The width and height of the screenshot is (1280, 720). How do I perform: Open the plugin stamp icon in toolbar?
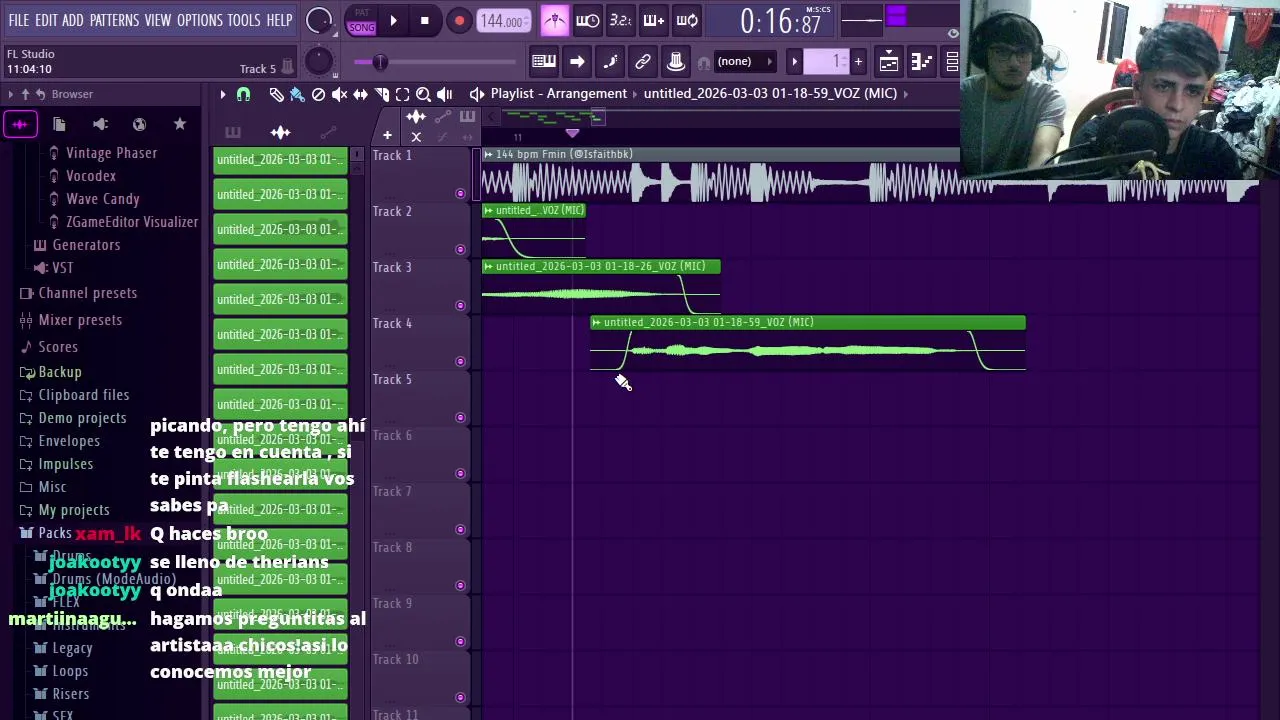pyautogui.click(x=676, y=62)
